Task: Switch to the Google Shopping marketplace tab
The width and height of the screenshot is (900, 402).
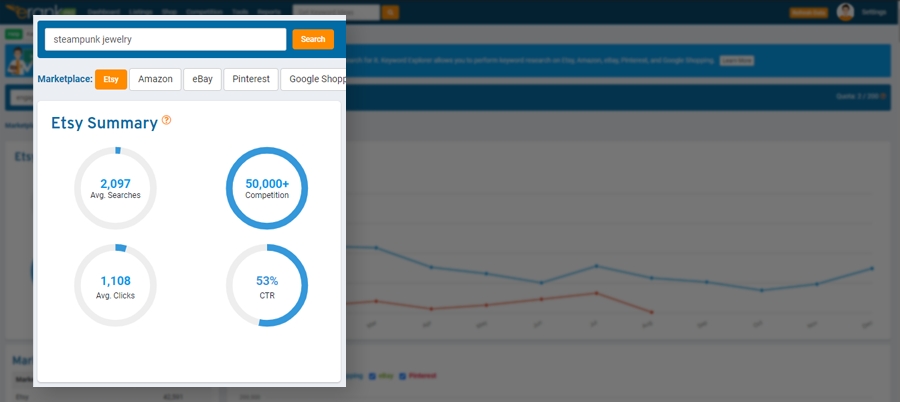Action: 313,79
